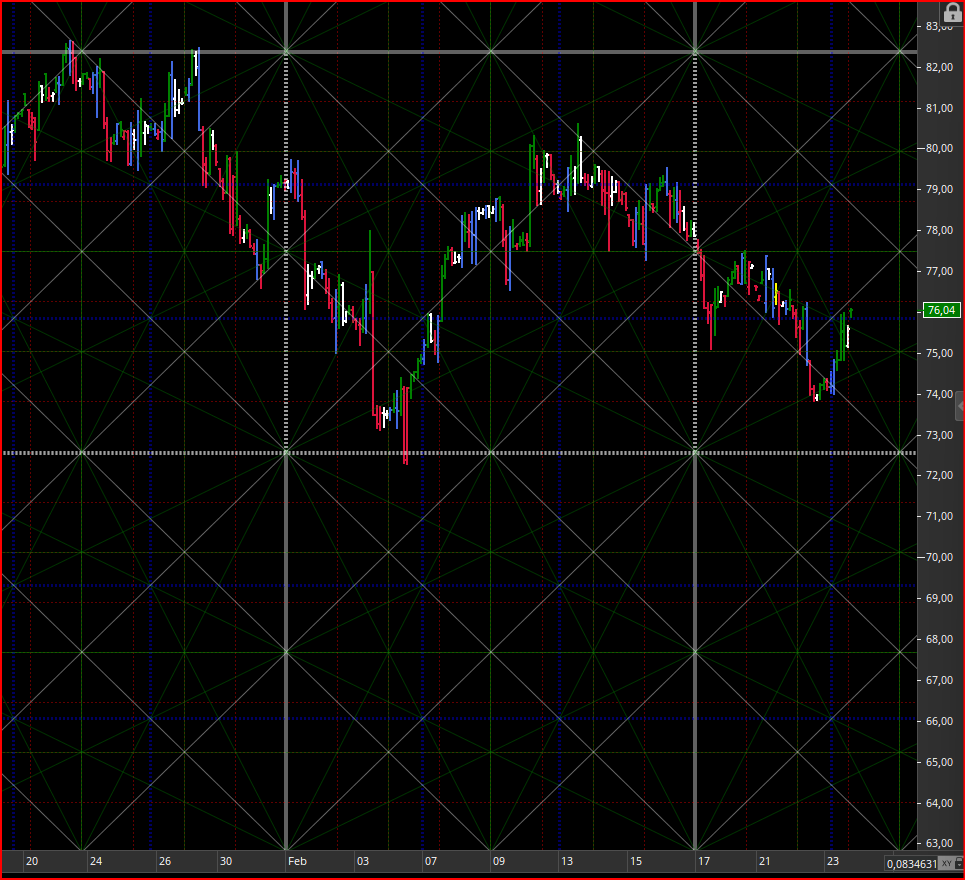This screenshot has width=965, height=880.
Task: Click the 23 date label on time axis
Action: click(x=833, y=861)
